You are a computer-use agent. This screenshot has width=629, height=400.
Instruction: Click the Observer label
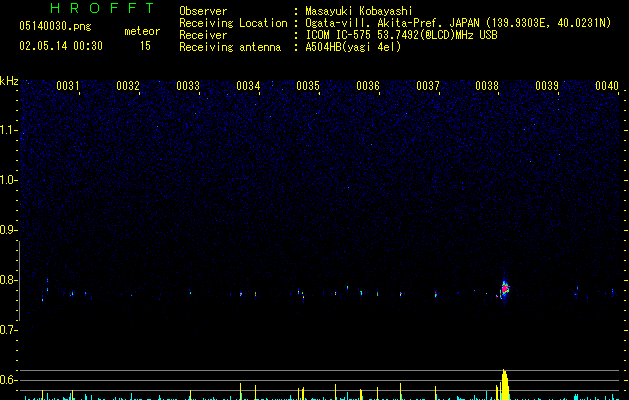203,11
